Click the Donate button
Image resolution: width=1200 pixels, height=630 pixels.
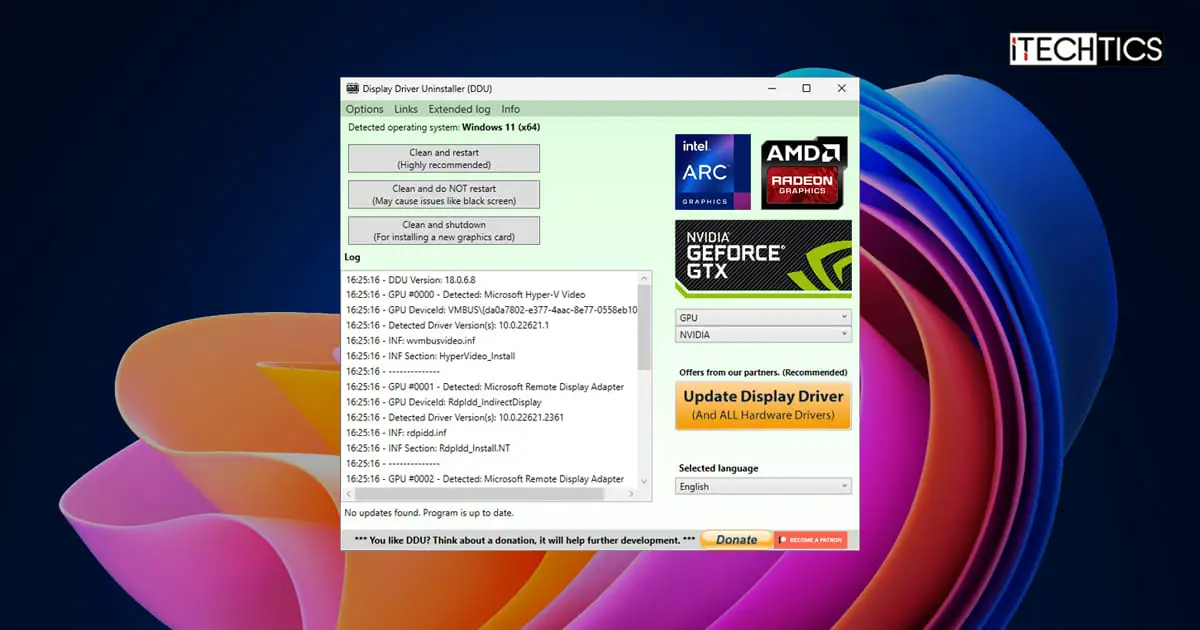[x=736, y=539]
